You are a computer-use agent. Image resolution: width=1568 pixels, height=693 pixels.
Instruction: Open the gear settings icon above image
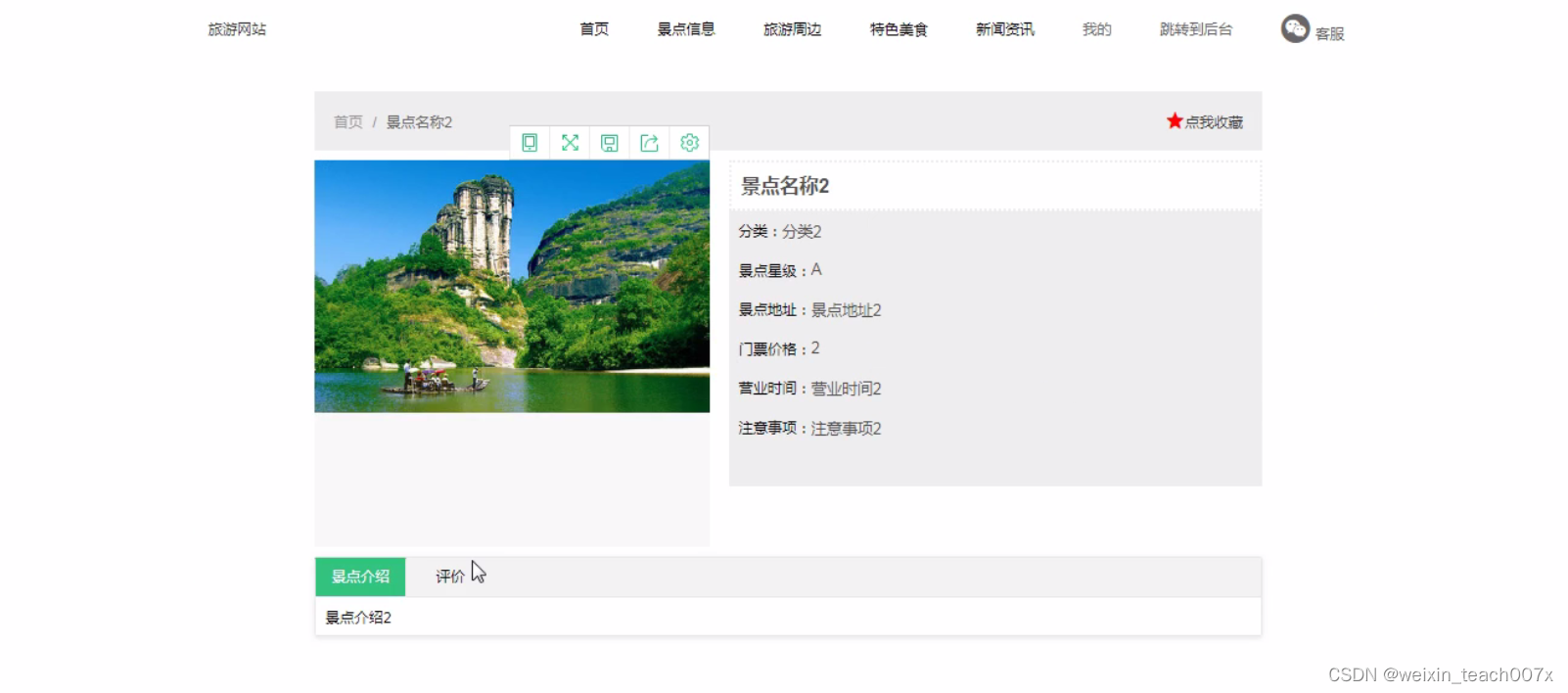click(689, 143)
